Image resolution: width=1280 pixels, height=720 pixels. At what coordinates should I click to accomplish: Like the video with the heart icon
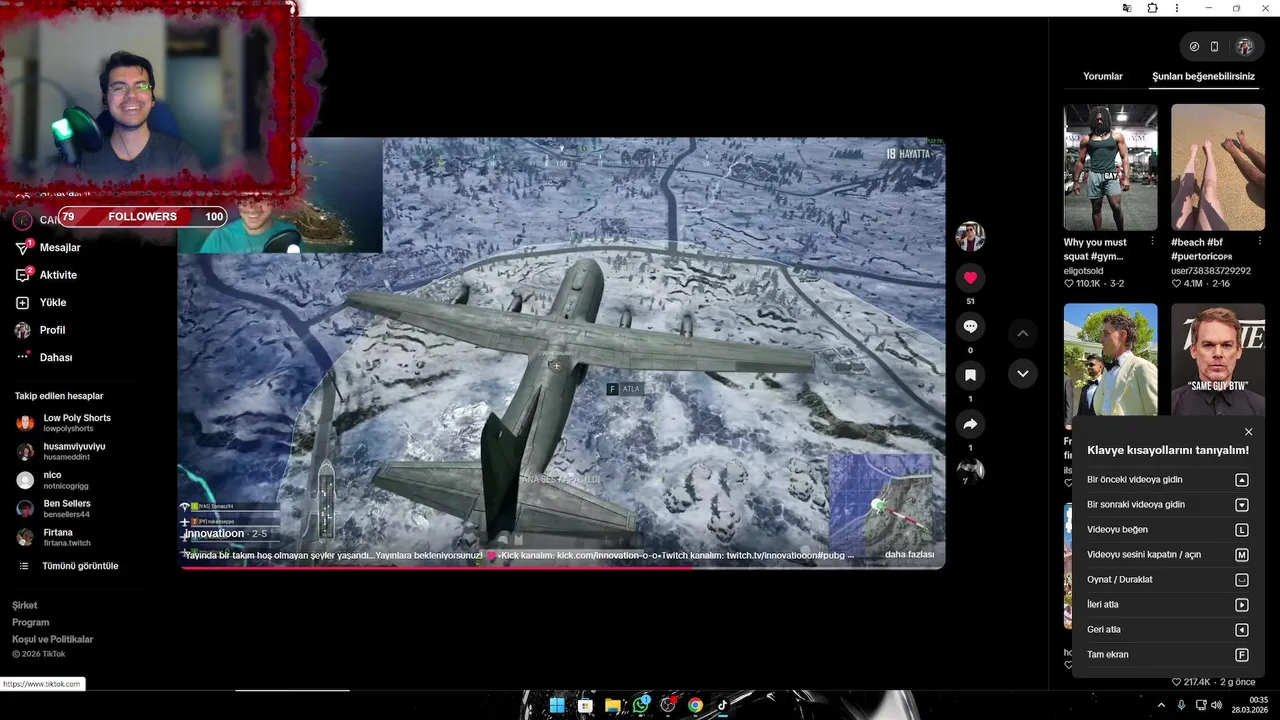tap(970, 278)
